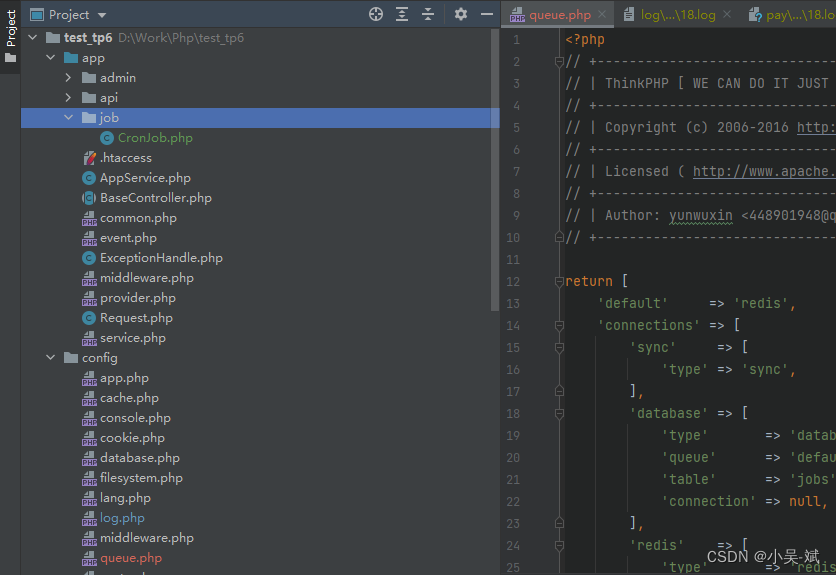836x575 pixels.
Task: Expand the api folder arrow
Action: [68, 98]
